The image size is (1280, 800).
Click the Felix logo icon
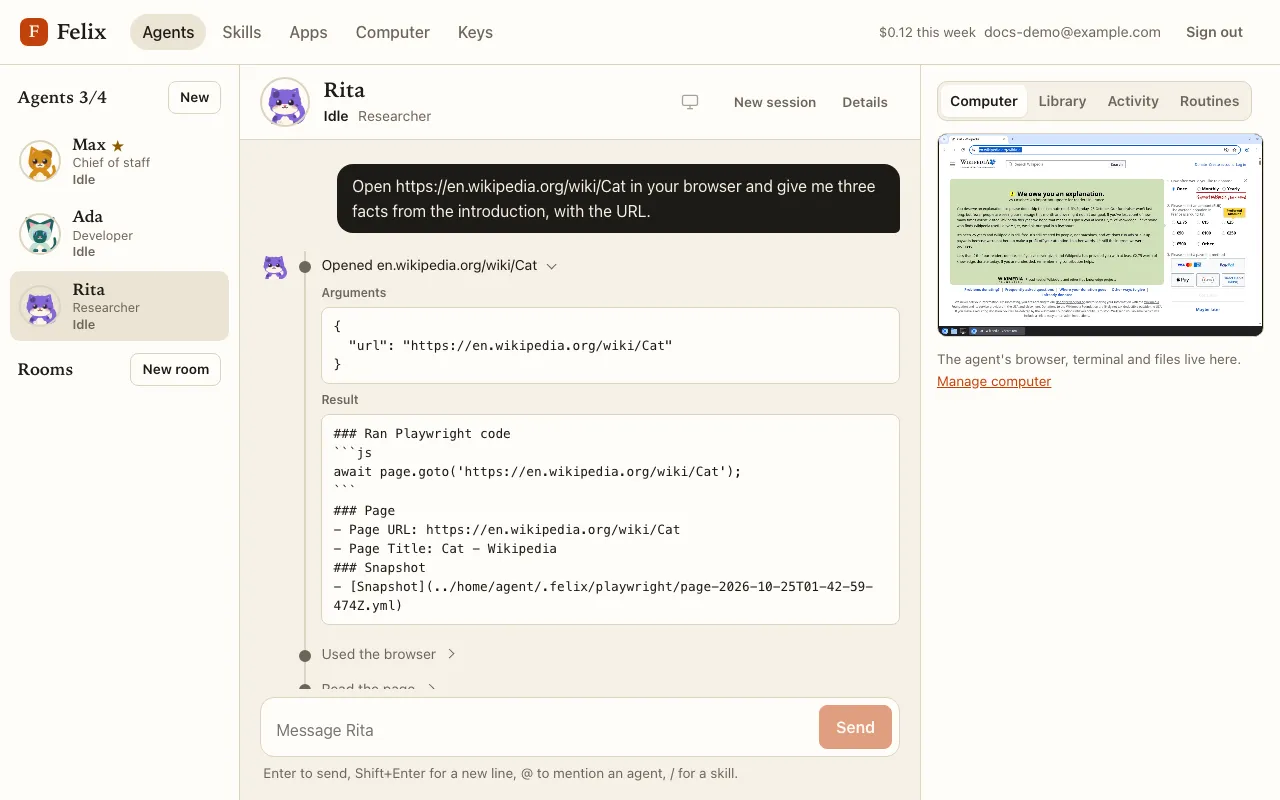coord(34,32)
